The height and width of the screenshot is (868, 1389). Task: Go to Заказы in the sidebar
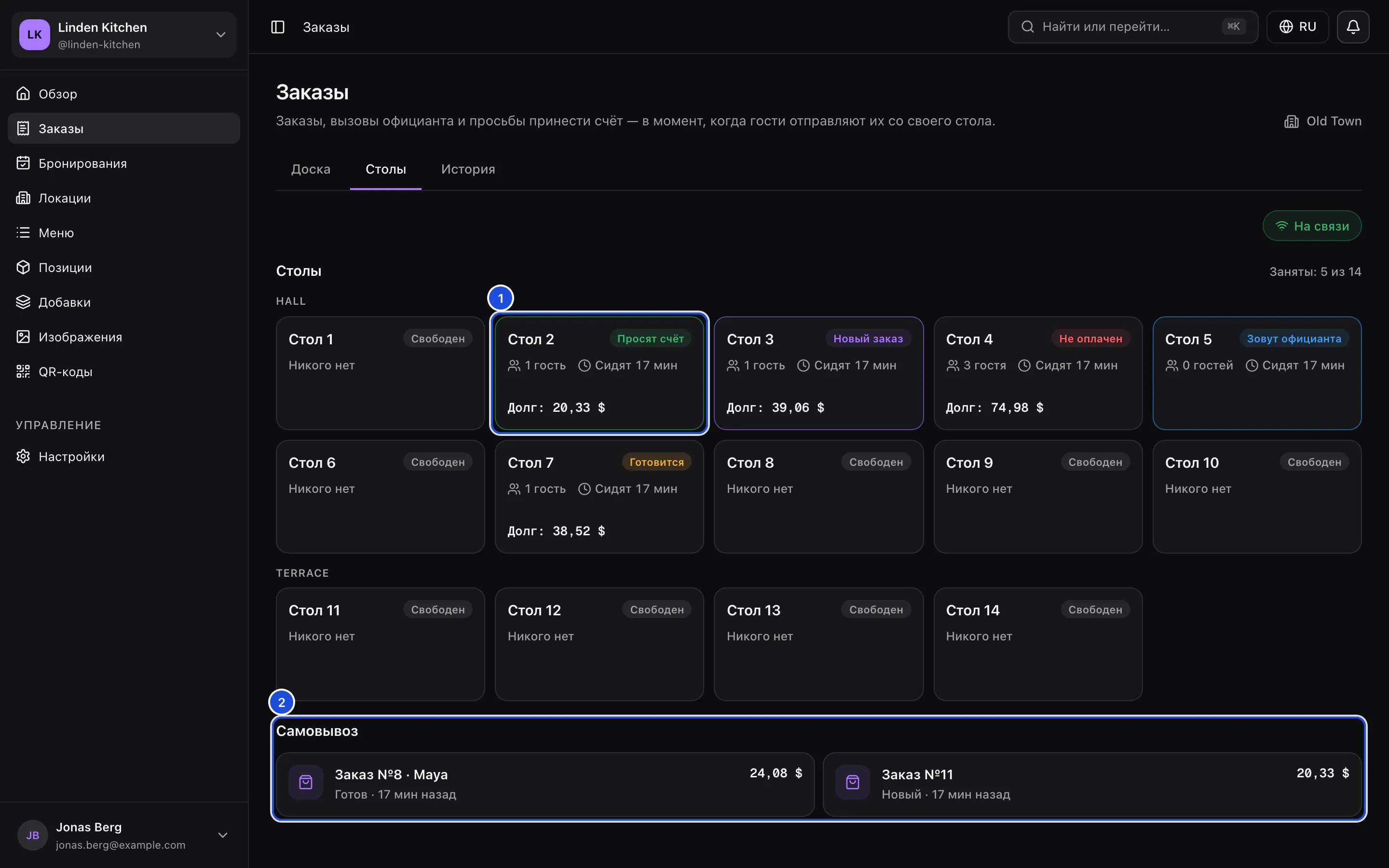(124, 129)
